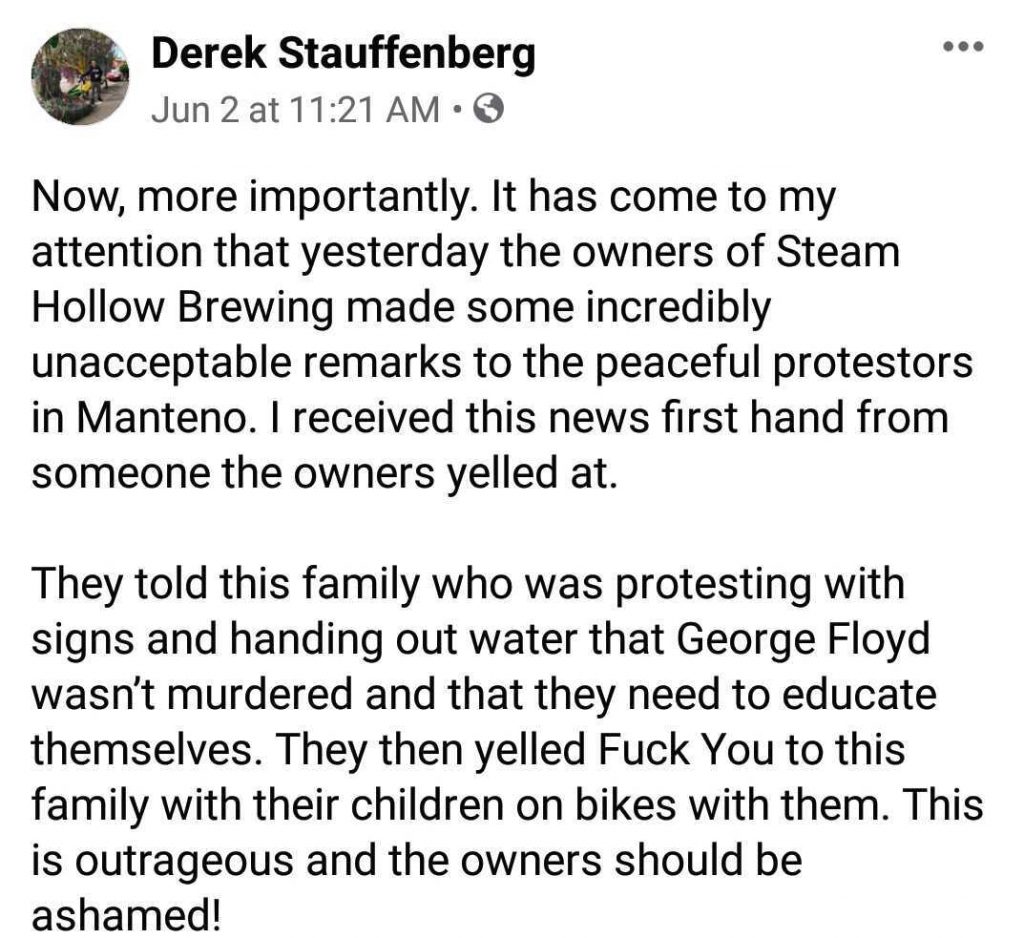Viewport: 1024px width, 938px height.
Task: Click the '11:21 AM' time text
Action: (363, 108)
